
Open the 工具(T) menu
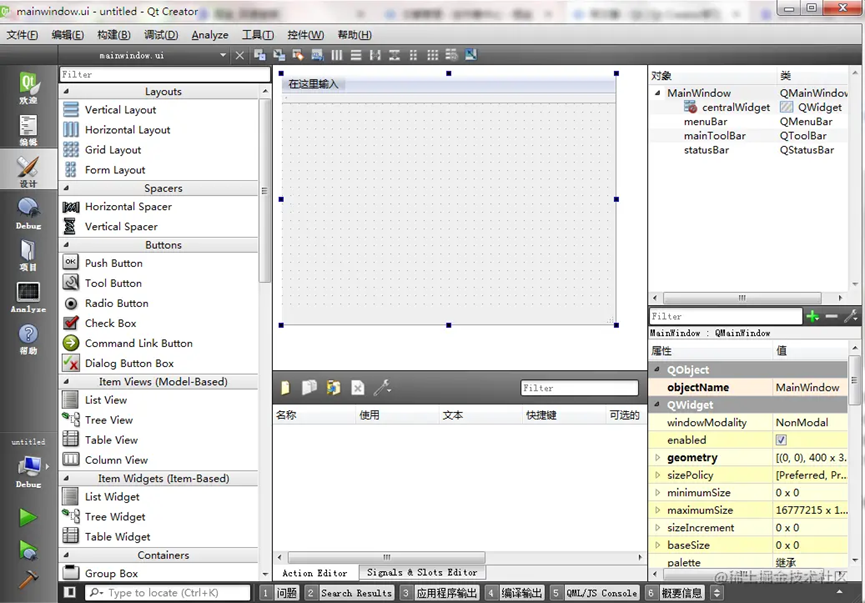coord(258,35)
